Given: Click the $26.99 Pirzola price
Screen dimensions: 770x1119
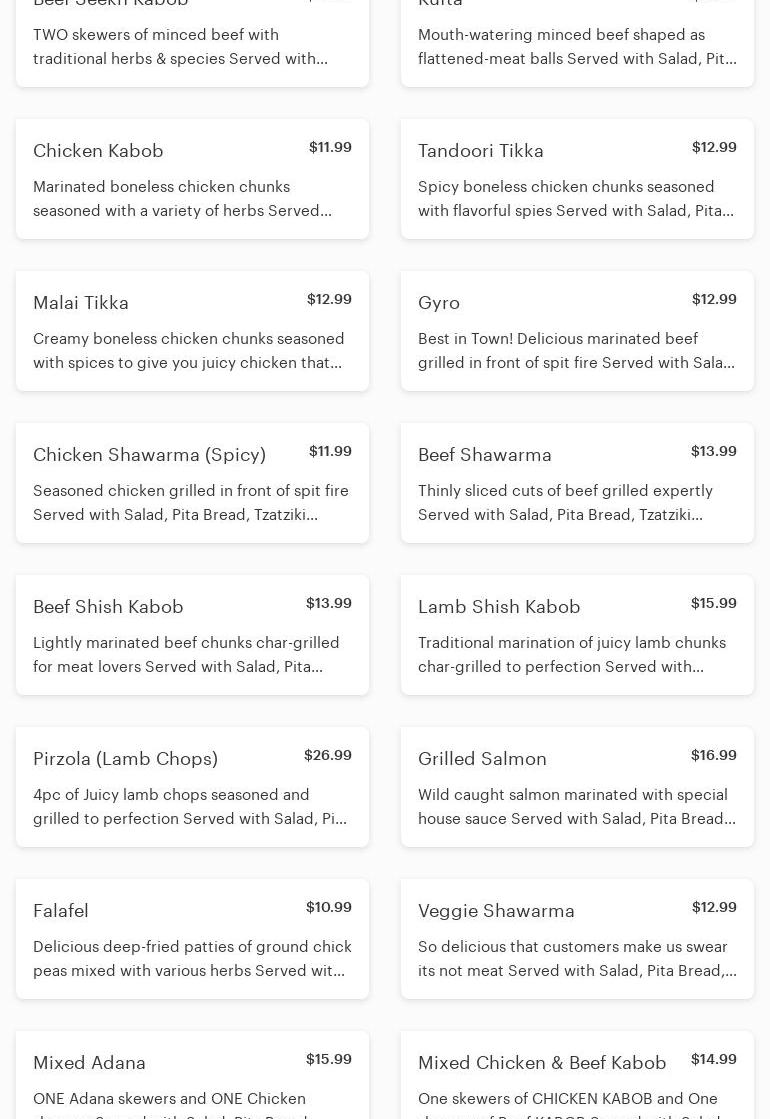Looking at the screenshot, I should (327, 756).
